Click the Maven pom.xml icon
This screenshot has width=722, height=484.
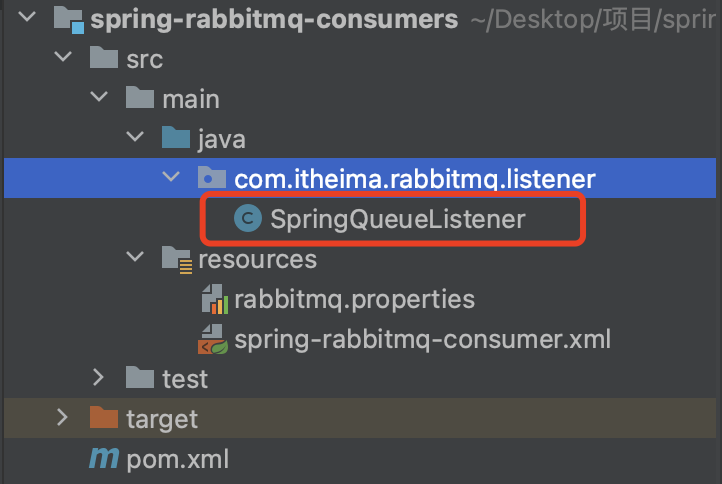coord(104,459)
